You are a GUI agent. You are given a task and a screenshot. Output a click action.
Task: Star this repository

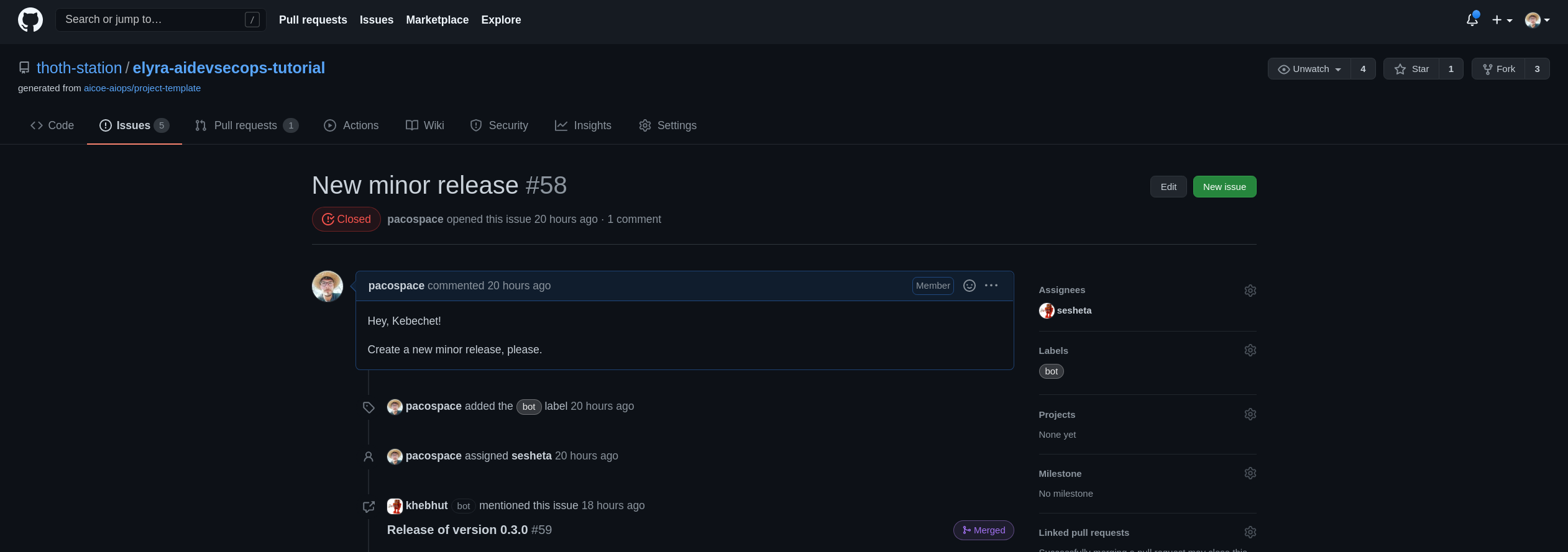[1411, 69]
